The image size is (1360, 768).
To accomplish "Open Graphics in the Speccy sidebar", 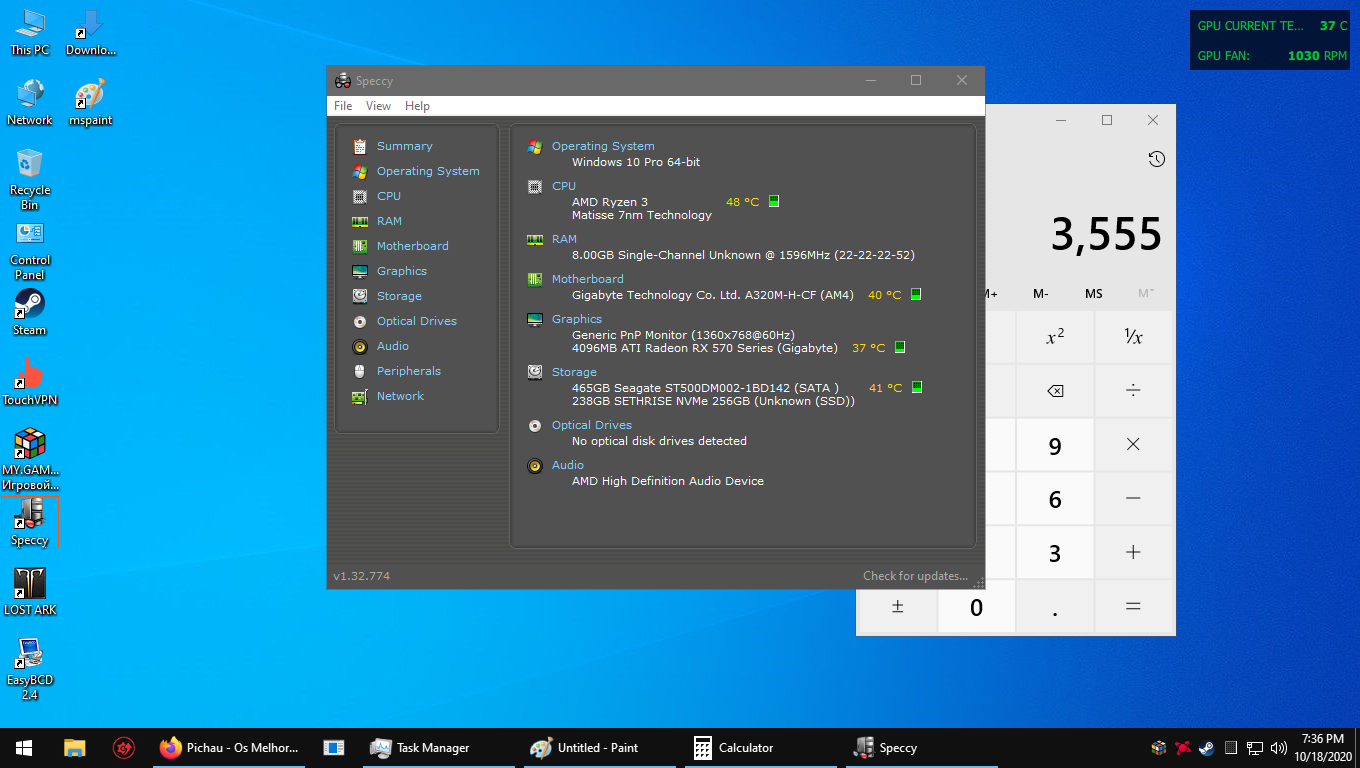I will tap(402, 271).
